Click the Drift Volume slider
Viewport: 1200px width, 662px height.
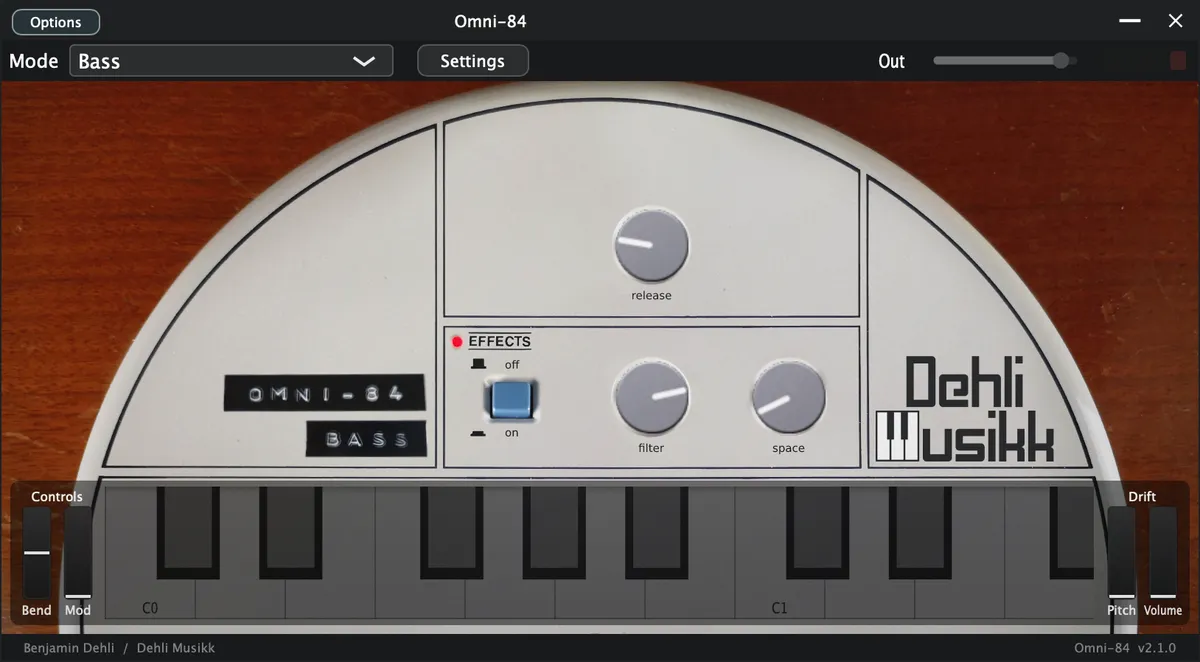(x=1163, y=553)
